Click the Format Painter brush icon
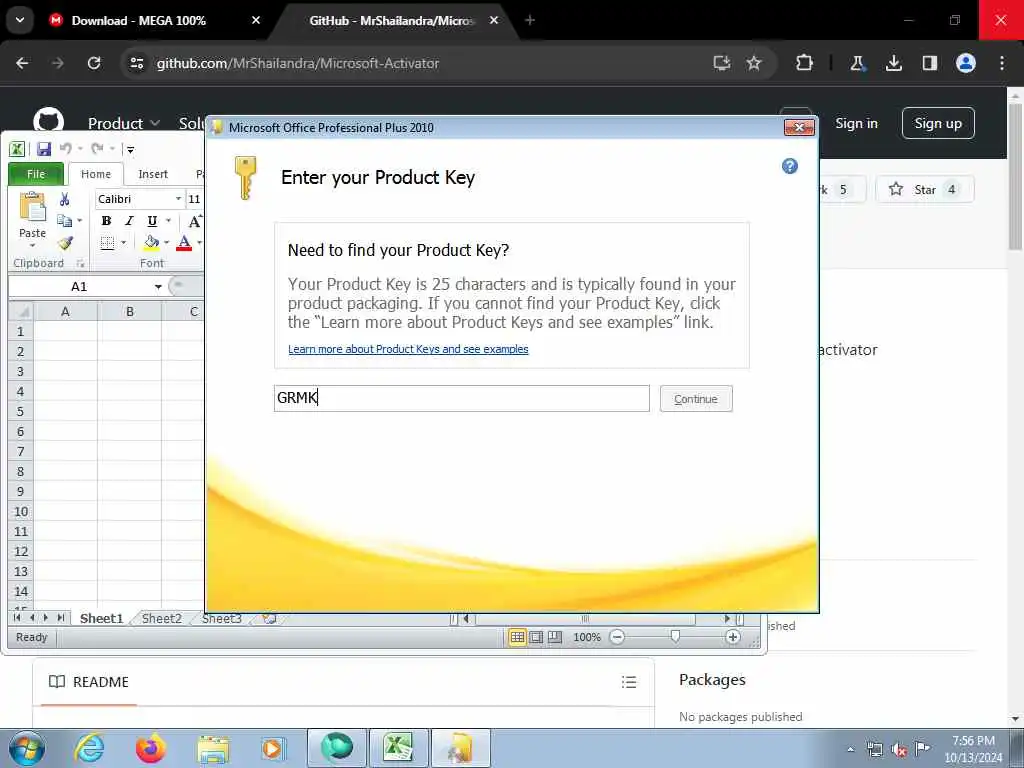This screenshot has width=1024, height=768. point(65,243)
